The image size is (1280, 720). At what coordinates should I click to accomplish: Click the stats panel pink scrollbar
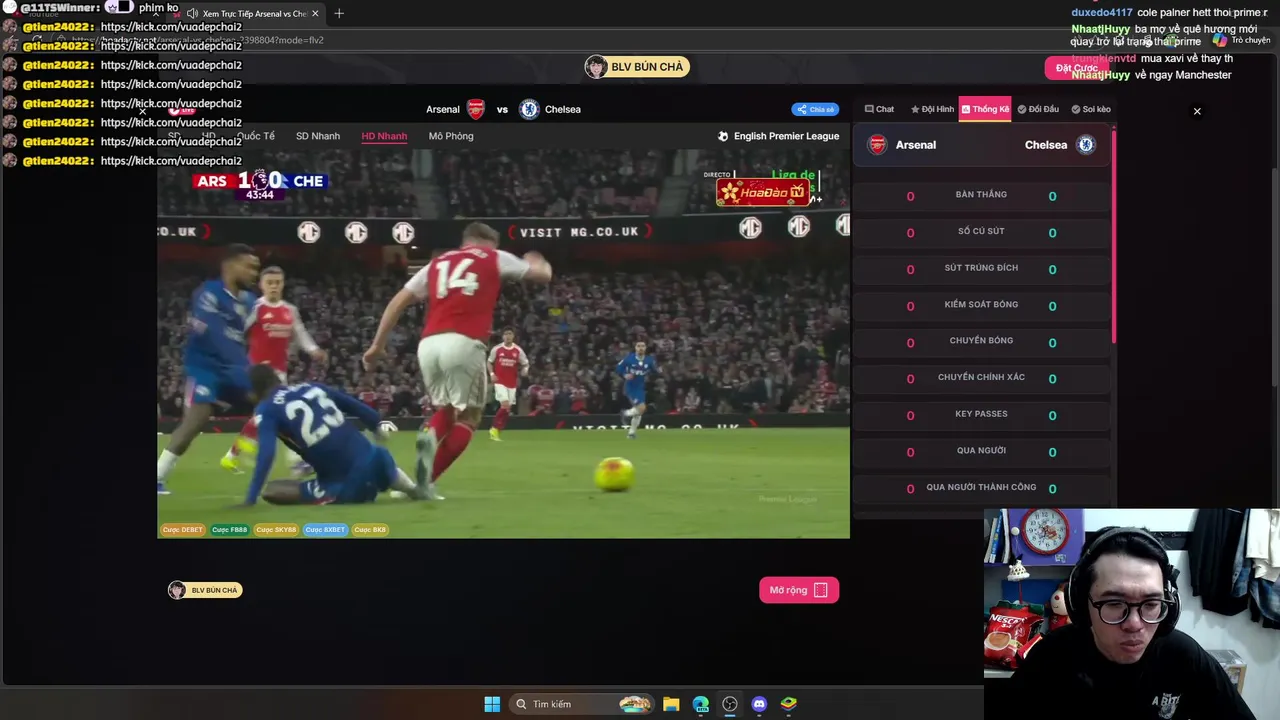1113,235
